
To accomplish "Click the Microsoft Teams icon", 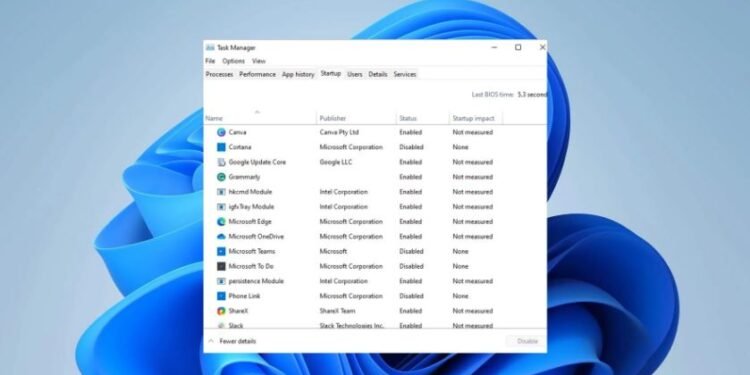I will pos(221,251).
